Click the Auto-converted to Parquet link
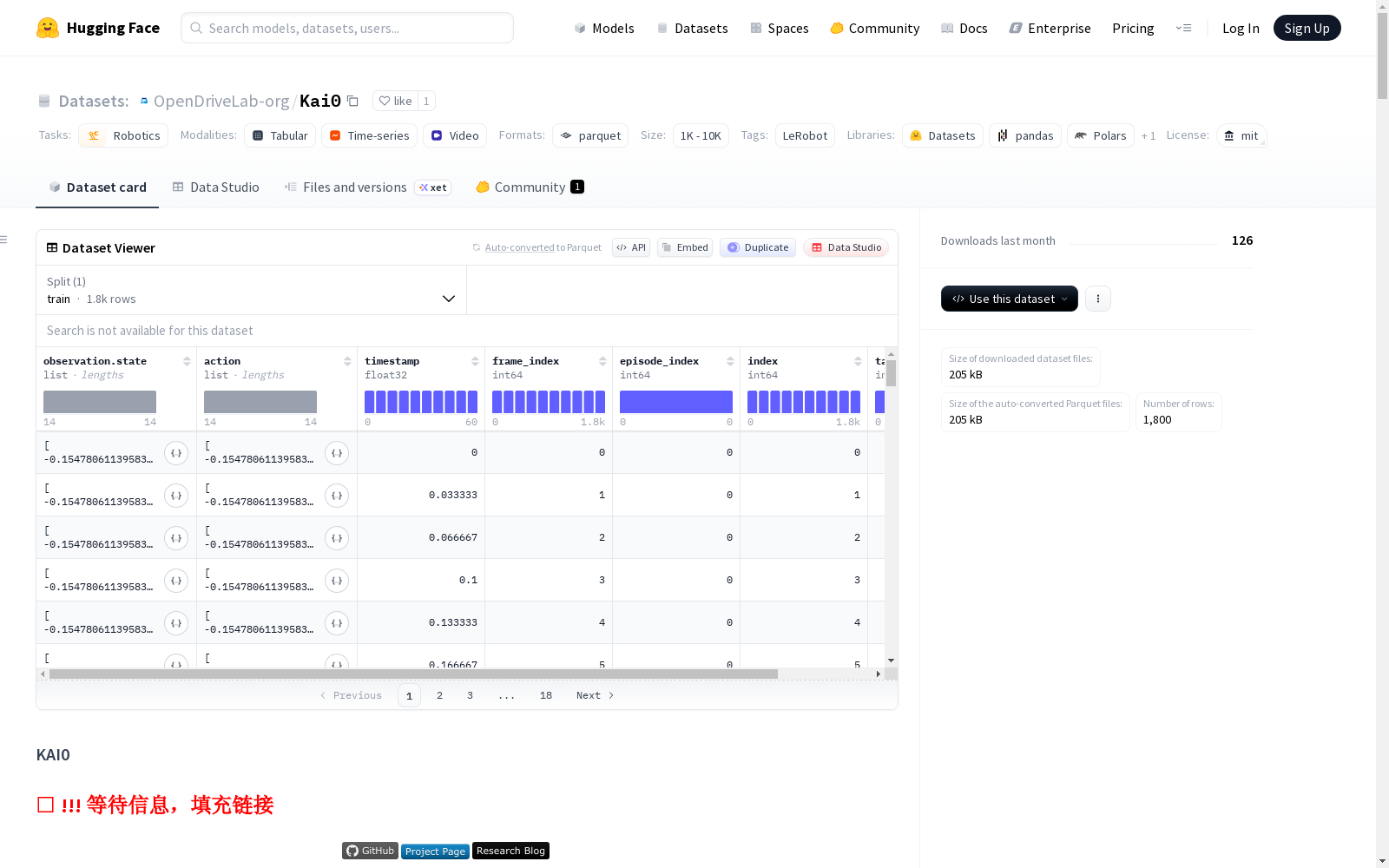This screenshot has height=868, width=1389. tap(543, 247)
